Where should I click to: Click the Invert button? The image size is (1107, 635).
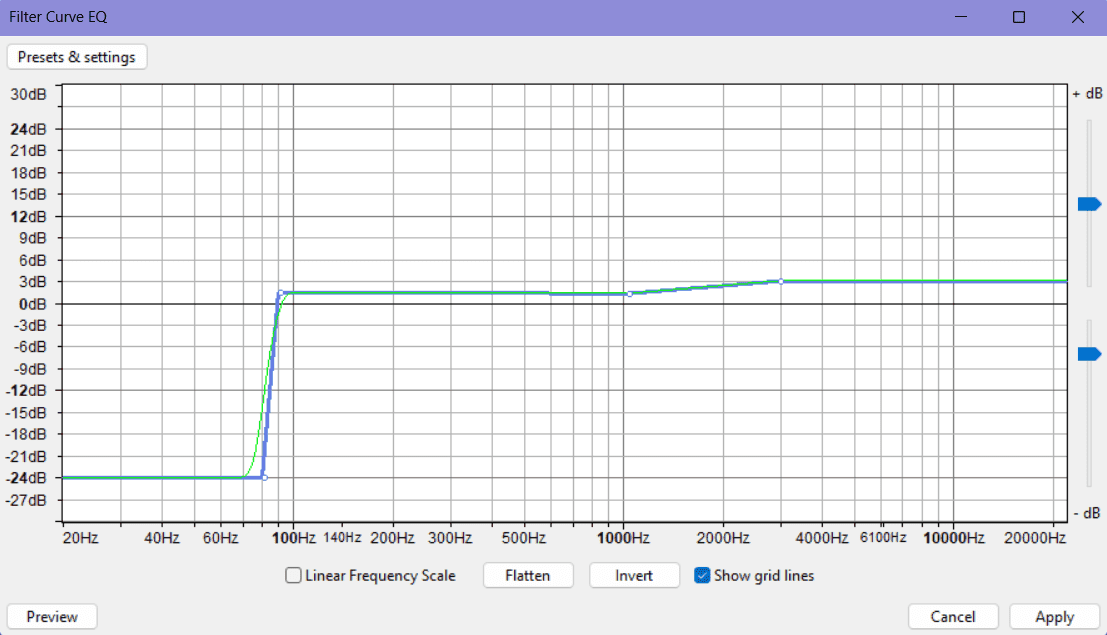pyautogui.click(x=634, y=576)
